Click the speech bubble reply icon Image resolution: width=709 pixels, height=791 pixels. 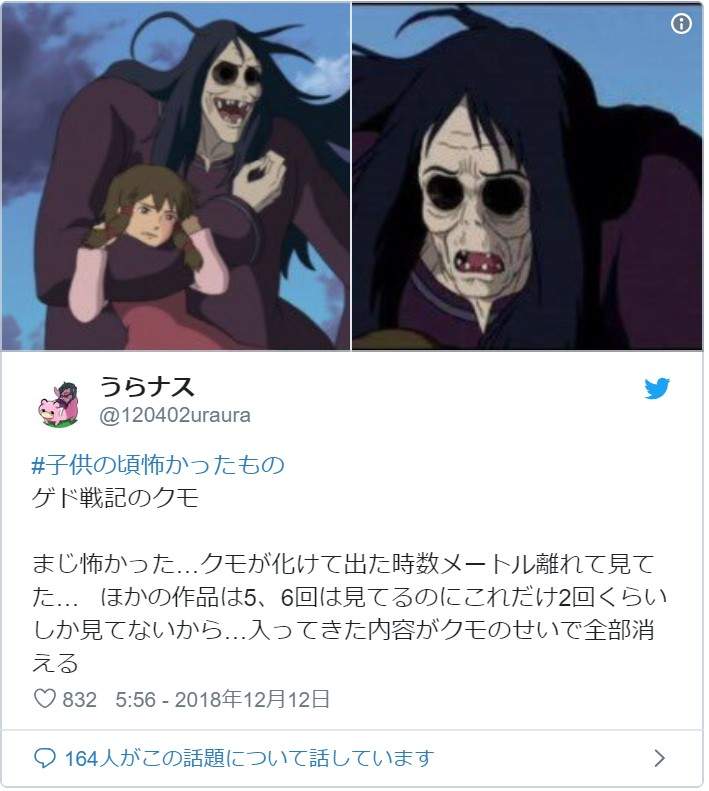[44, 758]
